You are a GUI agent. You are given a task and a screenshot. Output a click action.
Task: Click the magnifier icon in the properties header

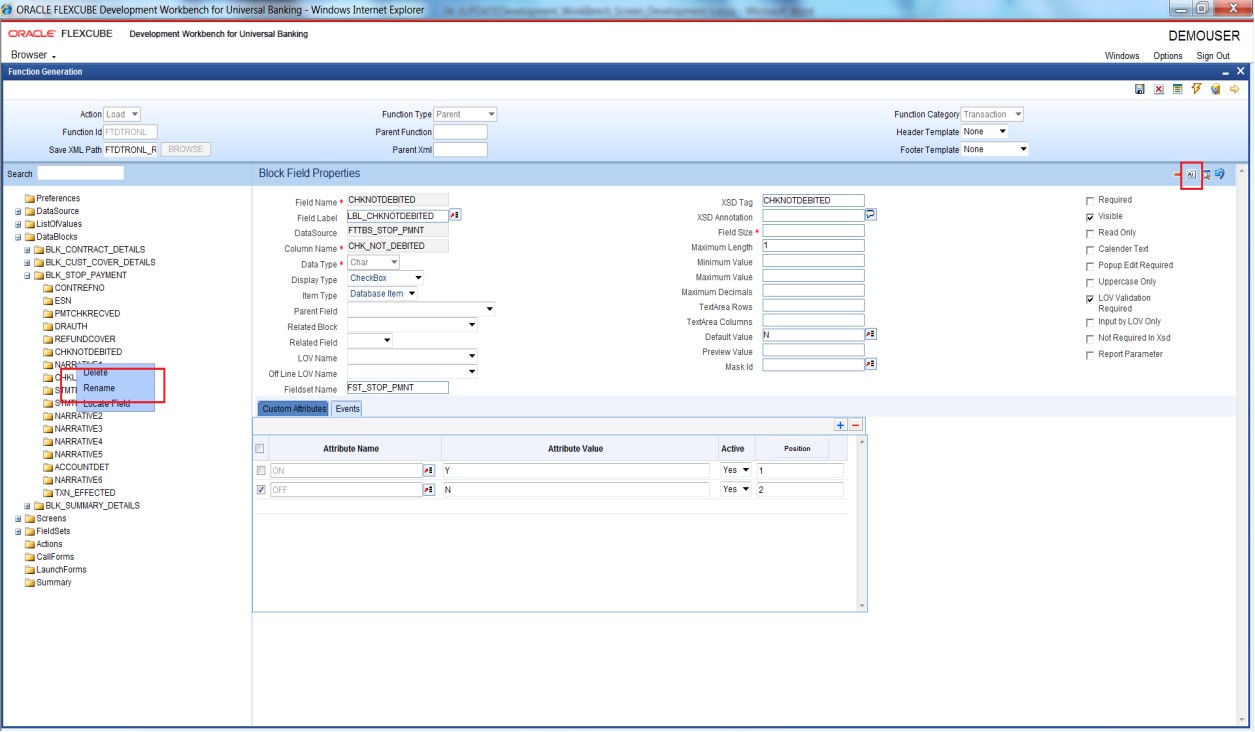click(x=1206, y=175)
